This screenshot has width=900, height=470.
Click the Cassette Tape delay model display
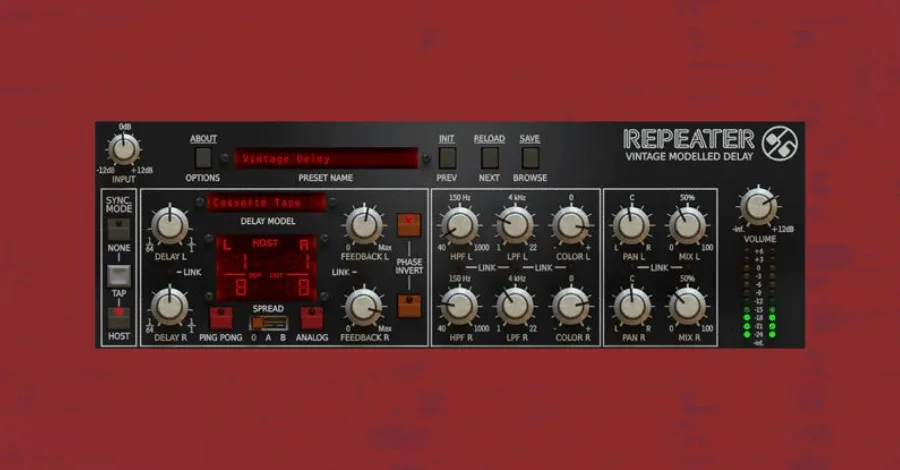point(266,203)
